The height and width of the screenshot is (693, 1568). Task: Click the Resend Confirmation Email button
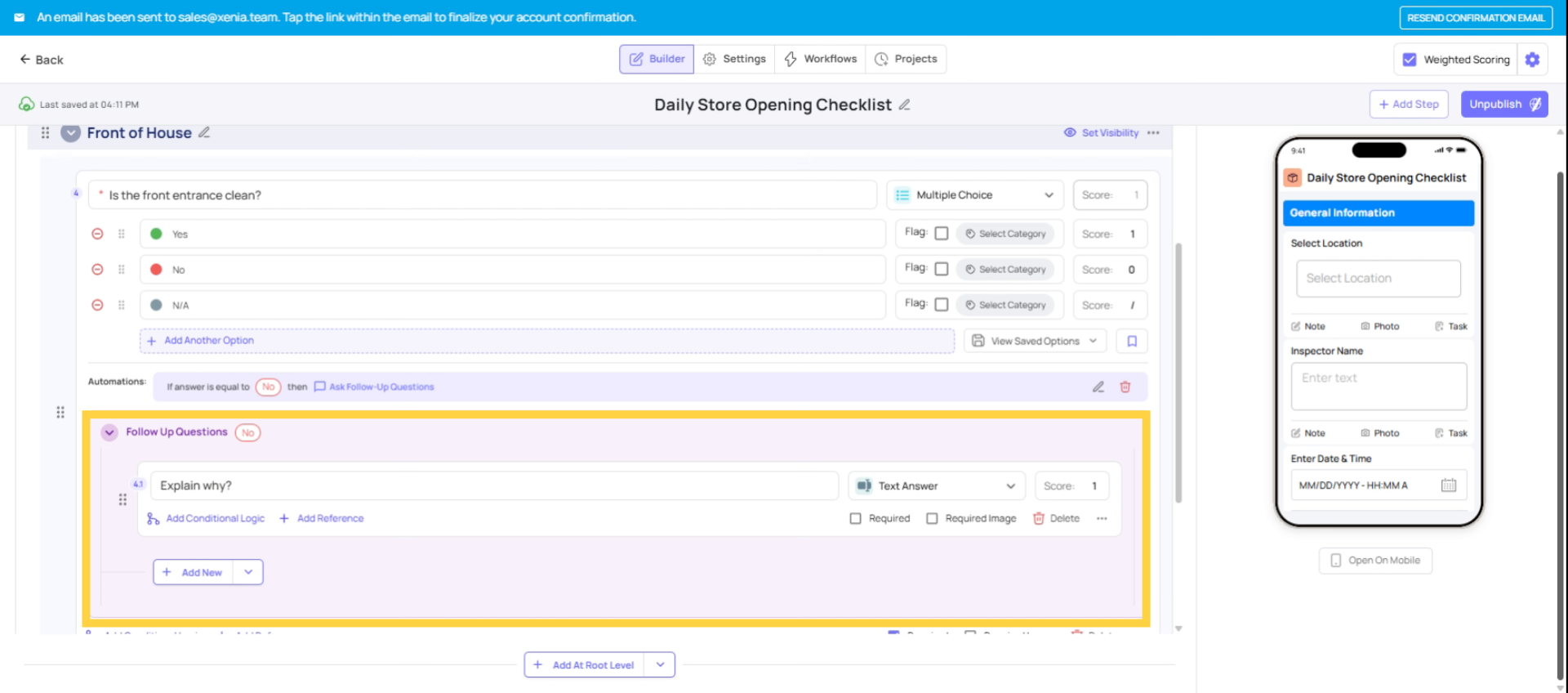pos(1475,17)
